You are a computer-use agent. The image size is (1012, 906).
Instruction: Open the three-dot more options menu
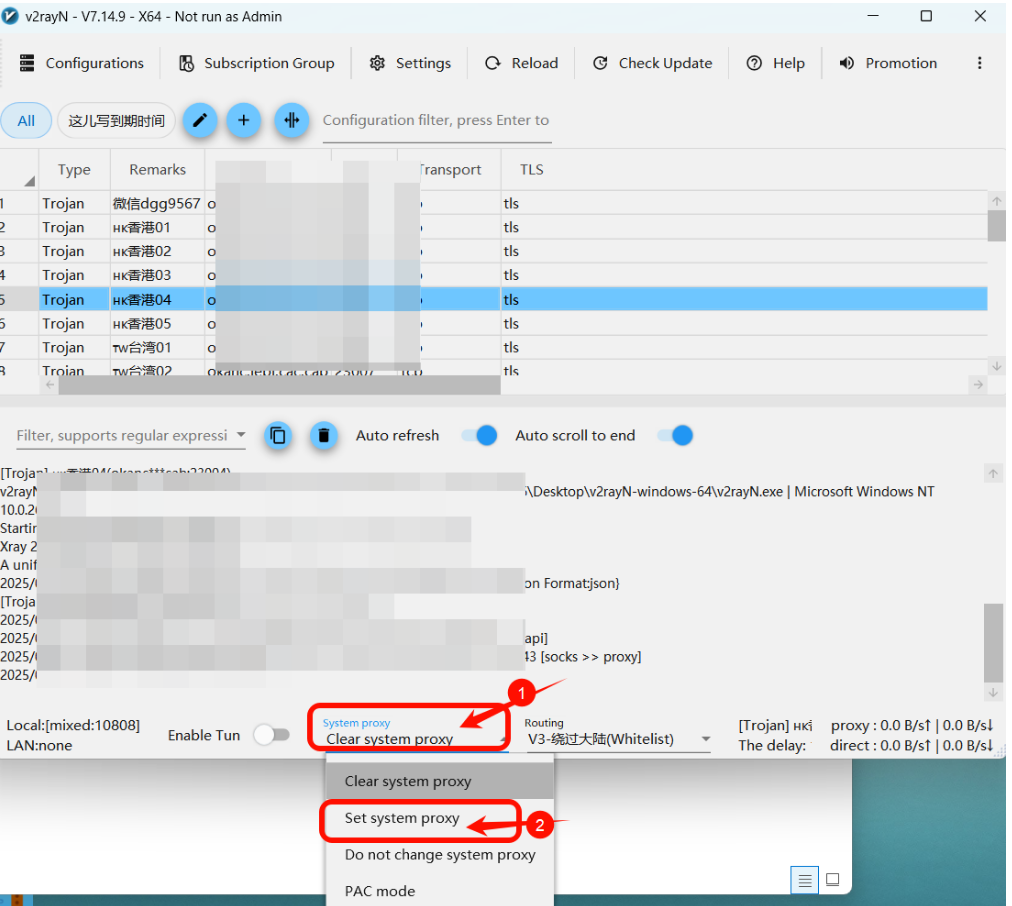tap(979, 63)
